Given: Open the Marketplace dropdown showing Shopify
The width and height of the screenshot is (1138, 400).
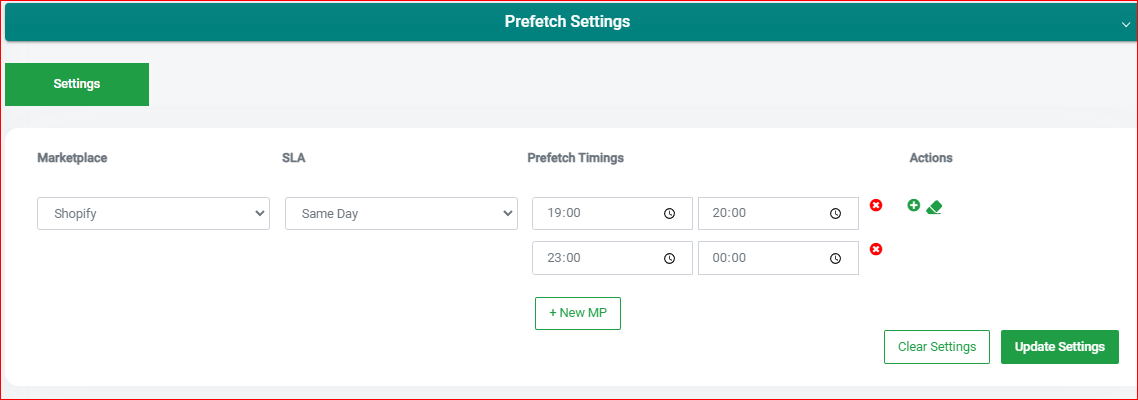Looking at the screenshot, I should 153,213.
